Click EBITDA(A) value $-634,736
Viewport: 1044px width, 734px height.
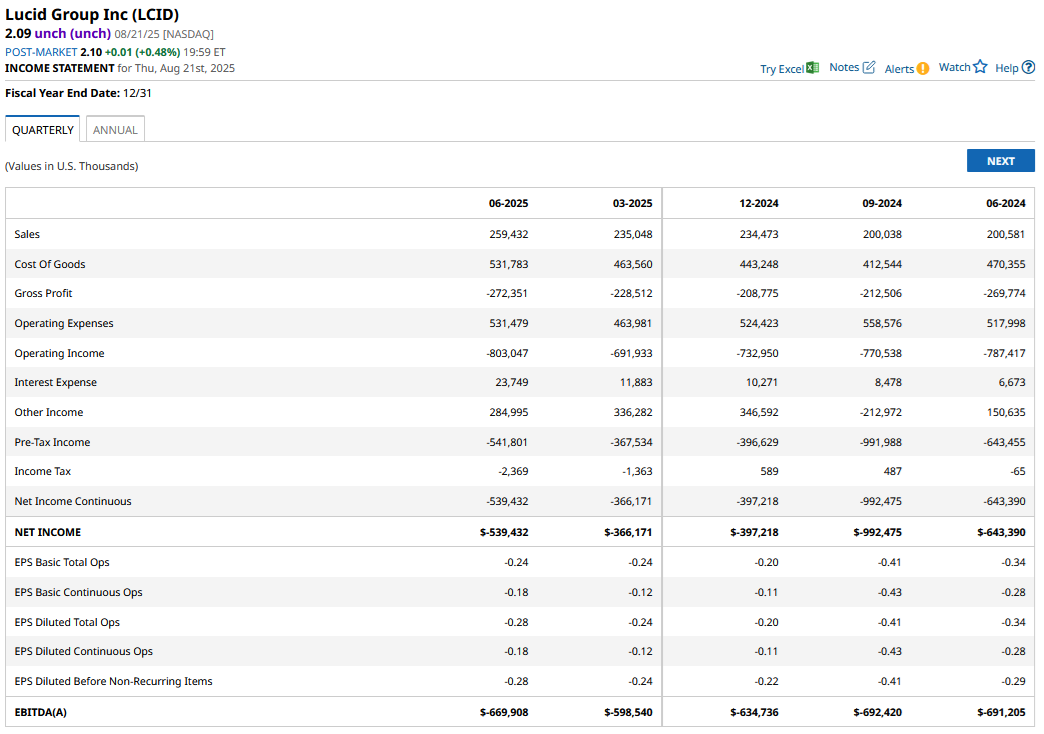tap(754, 712)
